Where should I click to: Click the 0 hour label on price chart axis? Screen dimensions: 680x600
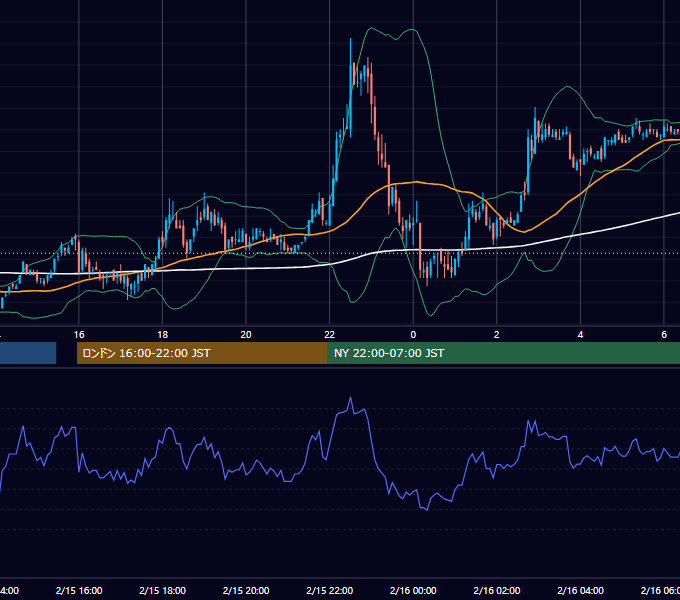pyautogui.click(x=413, y=334)
